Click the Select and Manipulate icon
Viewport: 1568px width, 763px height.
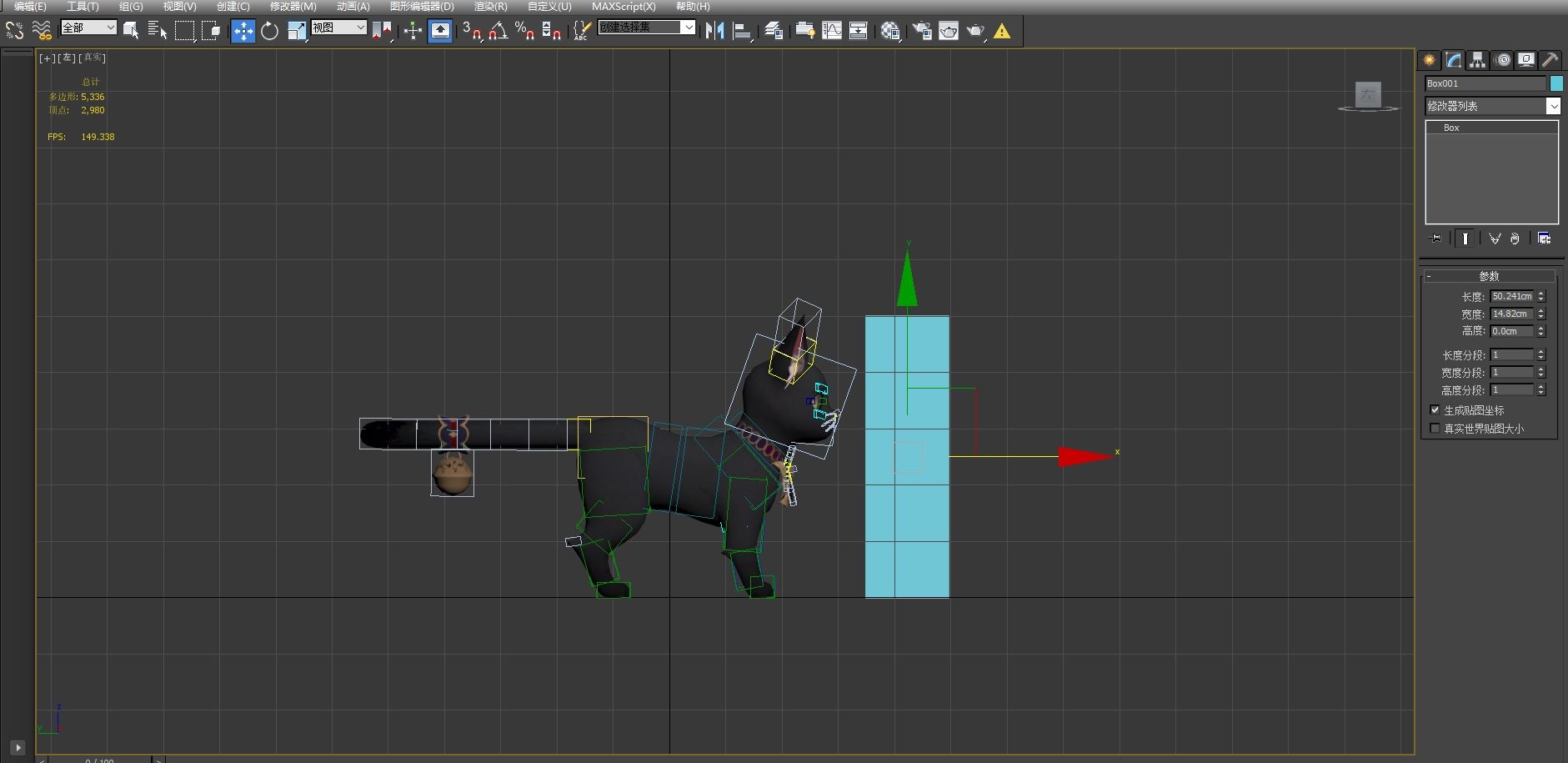pyautogui.click(x=413, y=31)
